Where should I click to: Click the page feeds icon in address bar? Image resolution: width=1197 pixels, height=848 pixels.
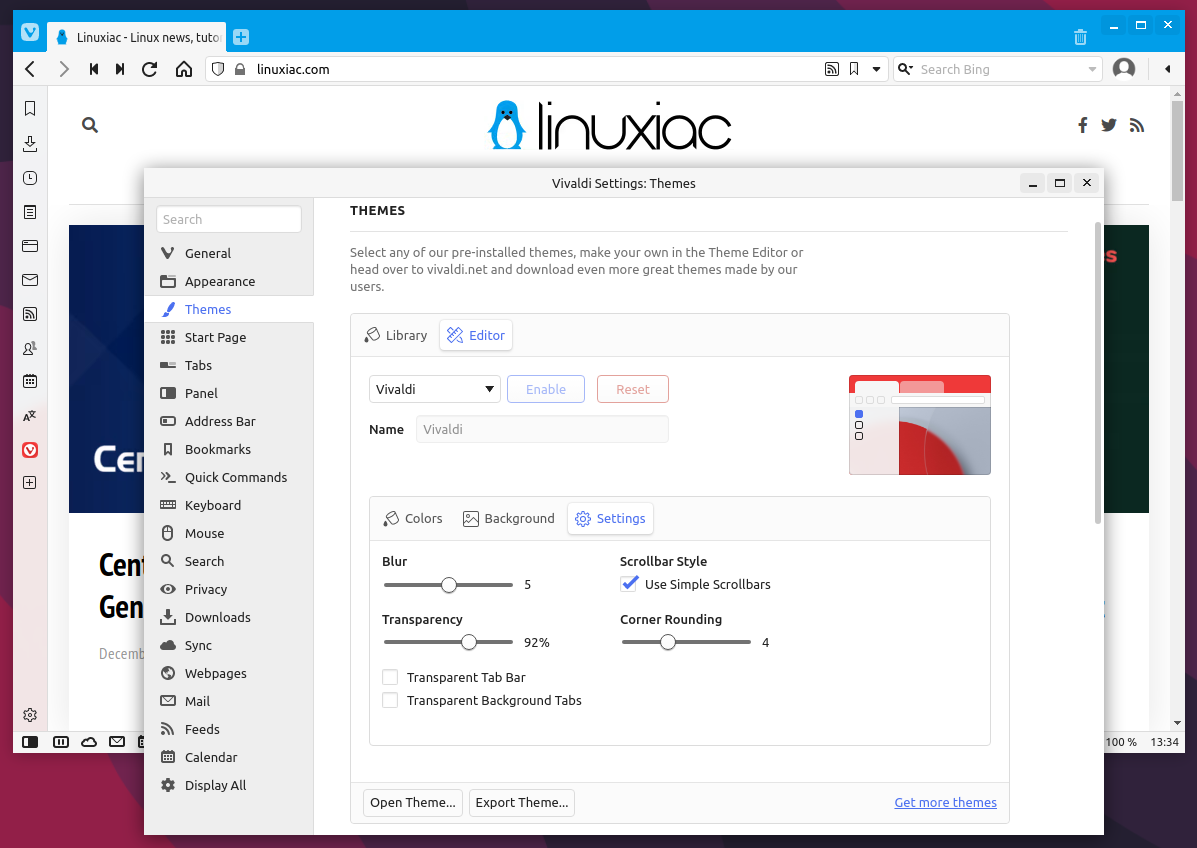click(x=832, y=69)
